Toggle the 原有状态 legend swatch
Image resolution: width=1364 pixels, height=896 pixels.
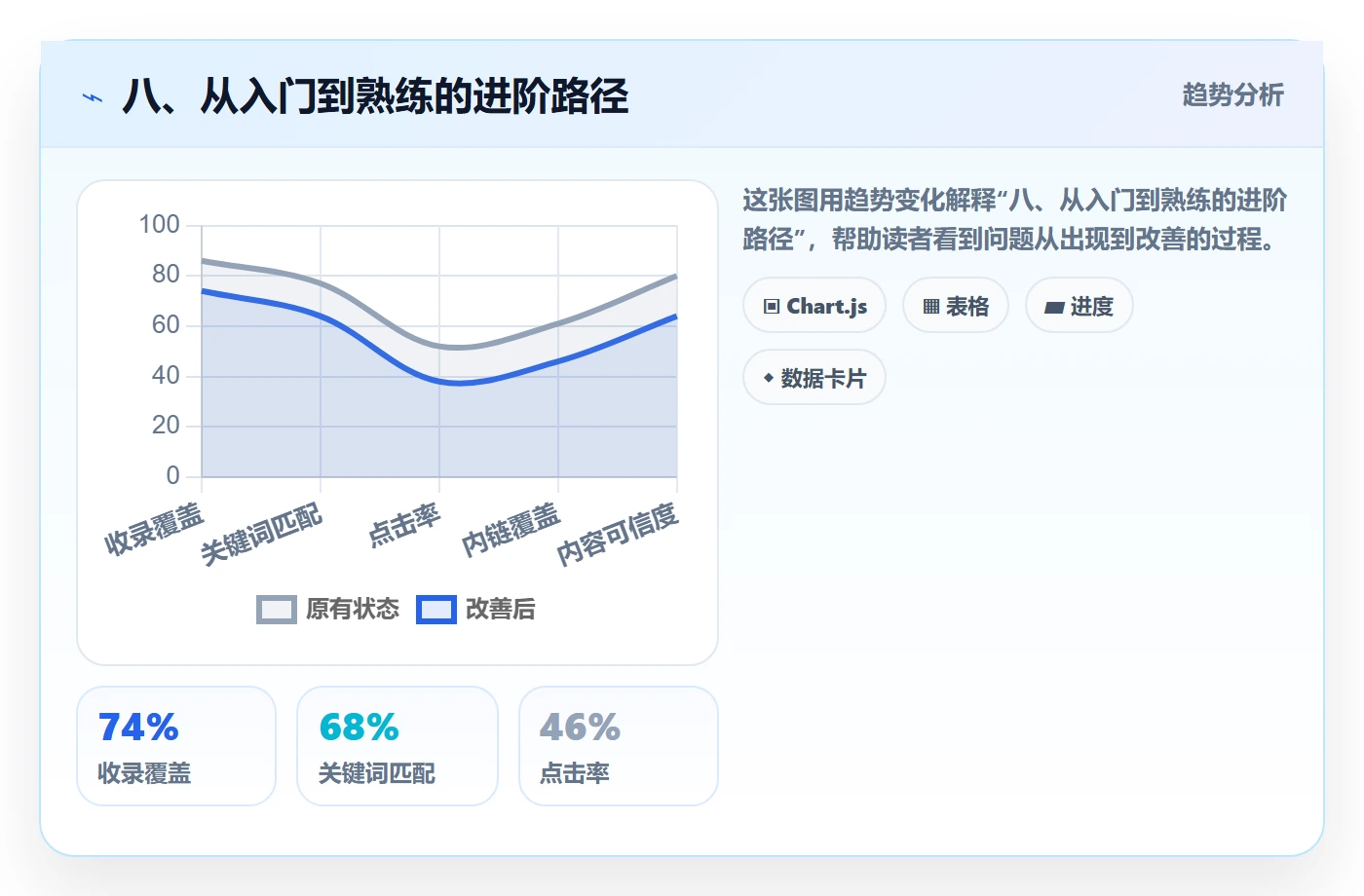click(276, 610)
